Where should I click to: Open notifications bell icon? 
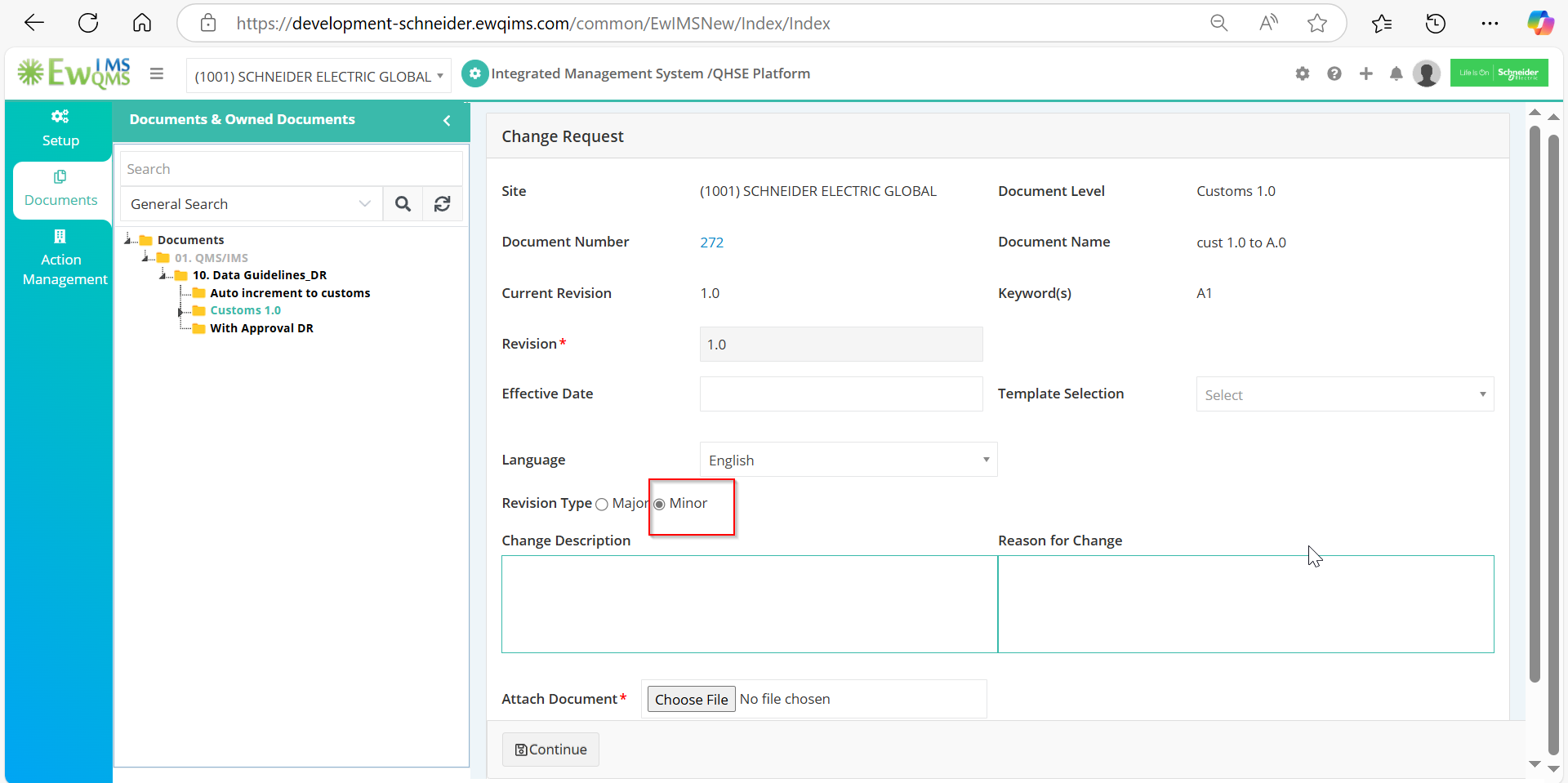point(1396,73)
